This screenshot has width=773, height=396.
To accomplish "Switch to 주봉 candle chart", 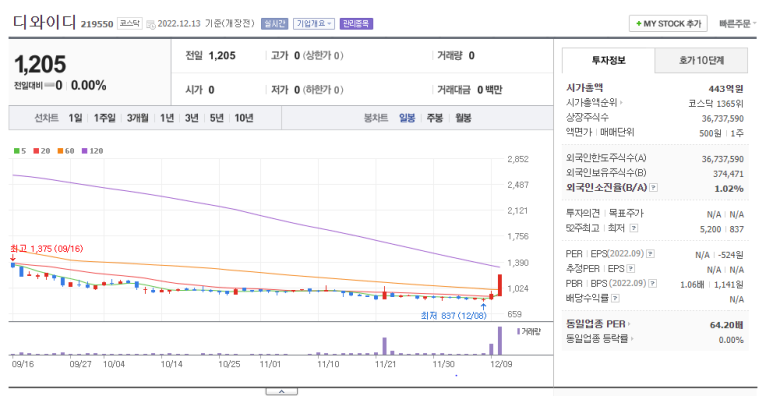I will tap(434, 118).
